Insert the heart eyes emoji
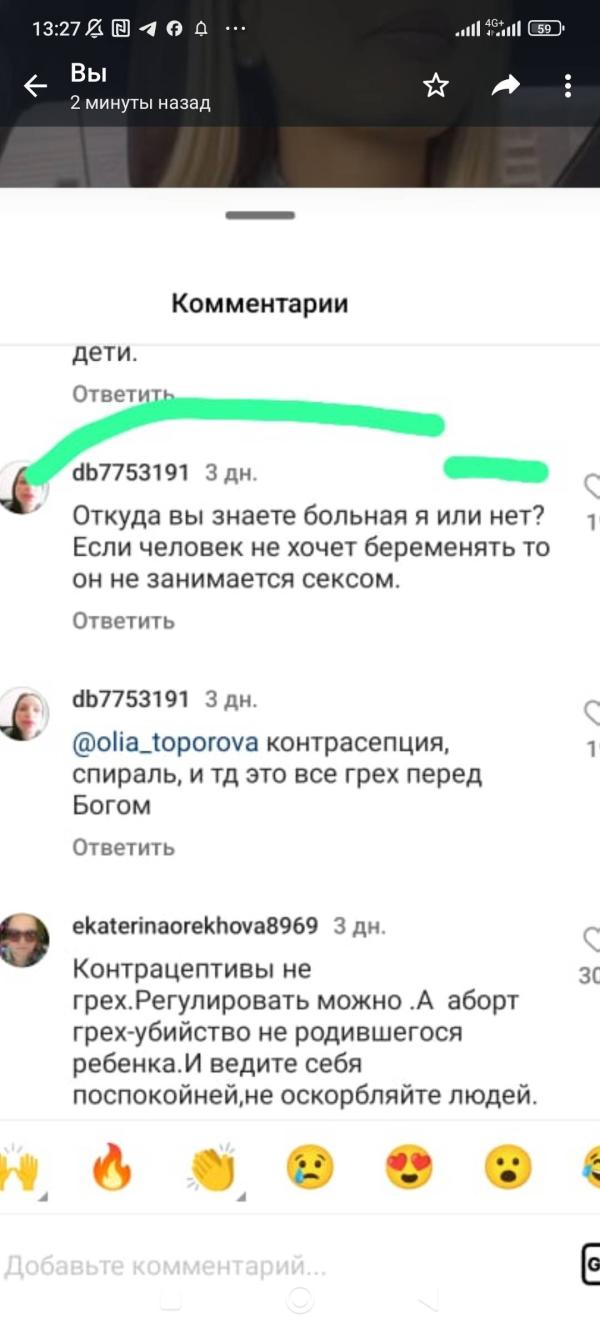The image size is (600, 1332). 409,1167
